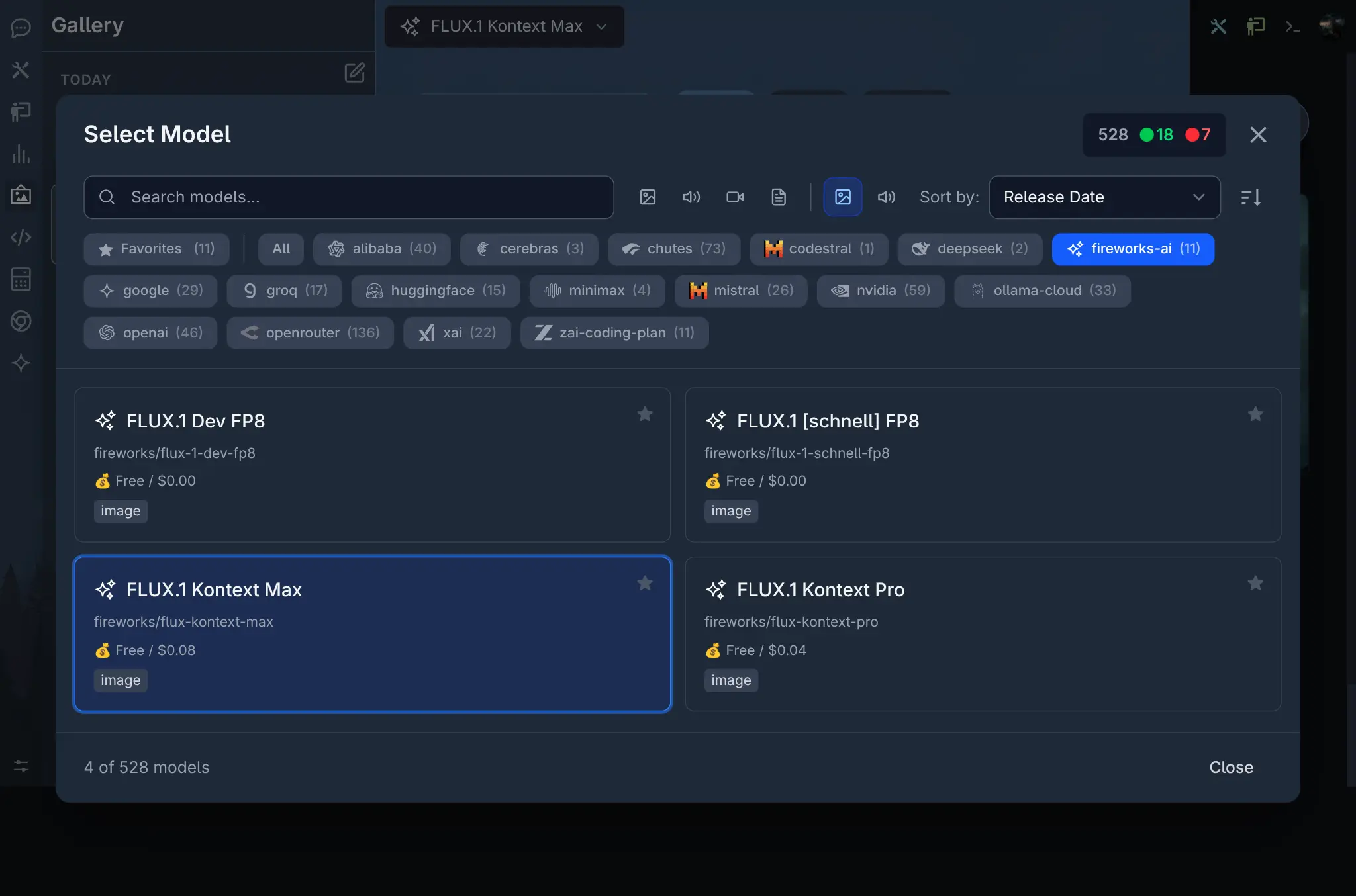Click the image input filter icon
This screenshot has width=1356, height=896.
pyautogui.click(x=648, y=197)
